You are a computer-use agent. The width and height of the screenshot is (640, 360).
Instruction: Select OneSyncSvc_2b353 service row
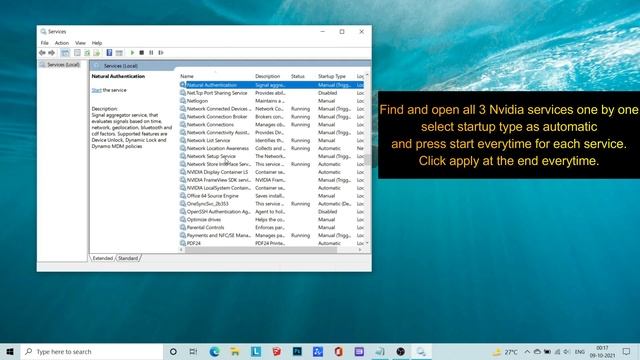click(x=271, y=204)
